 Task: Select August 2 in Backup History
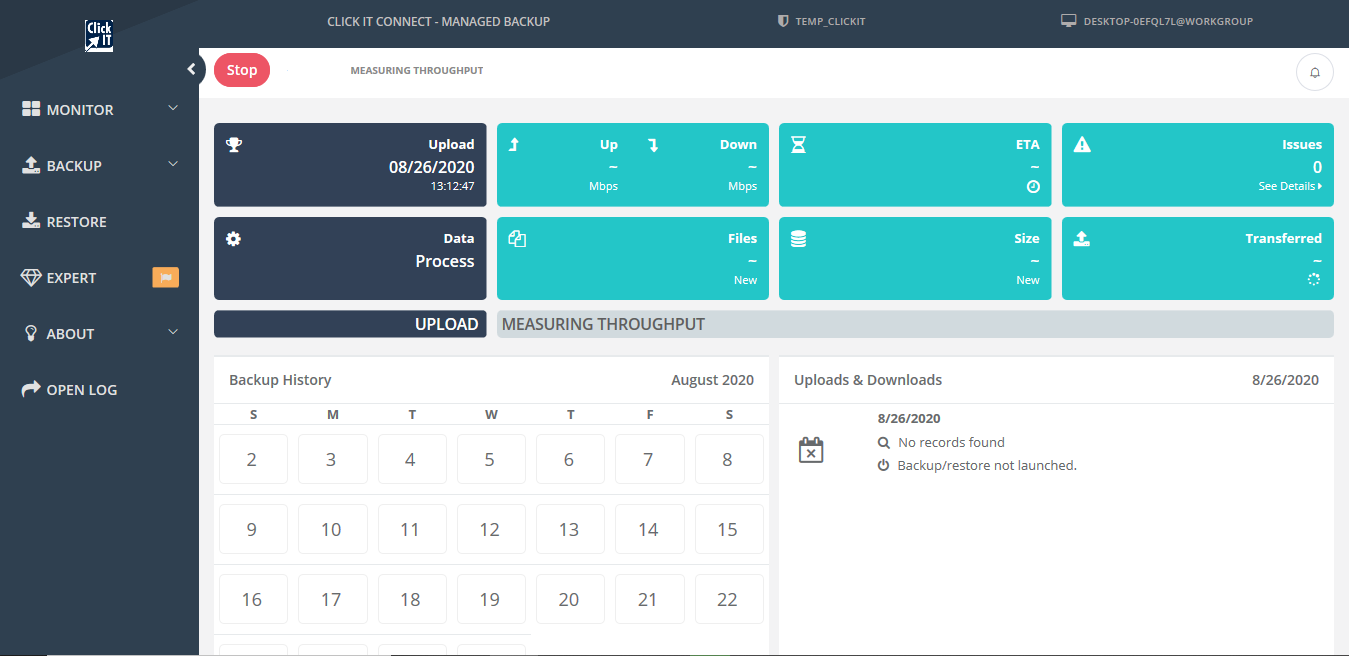point(253,460)
